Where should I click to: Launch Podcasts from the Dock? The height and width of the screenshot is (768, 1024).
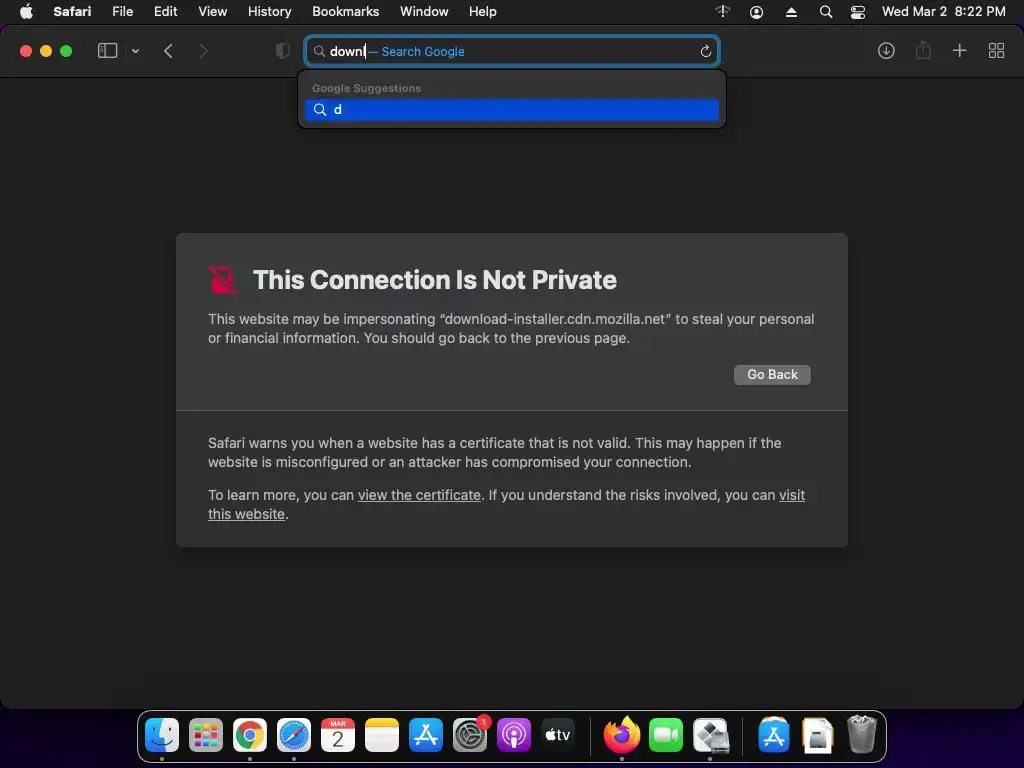click(514, 735)
